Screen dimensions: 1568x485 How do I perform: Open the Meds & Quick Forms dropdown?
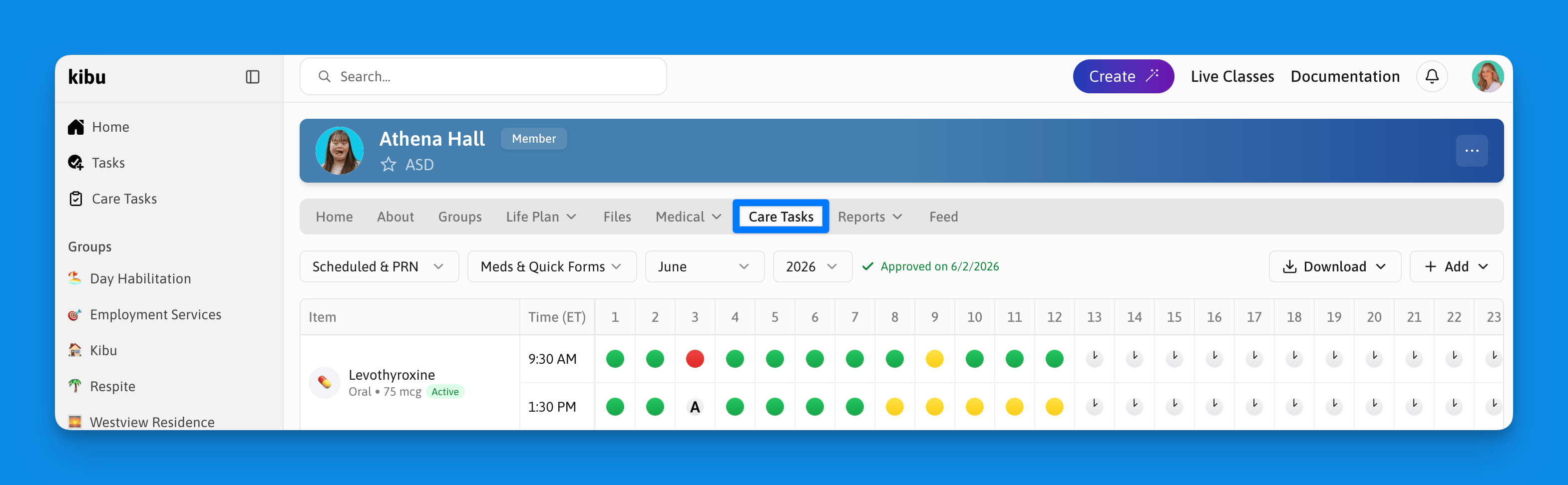[552, 266]
